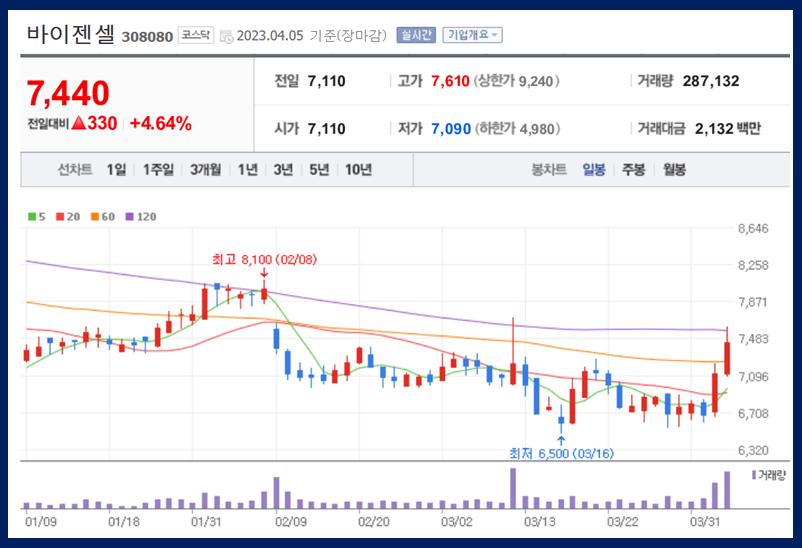The height and width of the screenshot is (548, 802).
Task: Open the 기업개요 dropdown
Action: (x=472, y=35)
